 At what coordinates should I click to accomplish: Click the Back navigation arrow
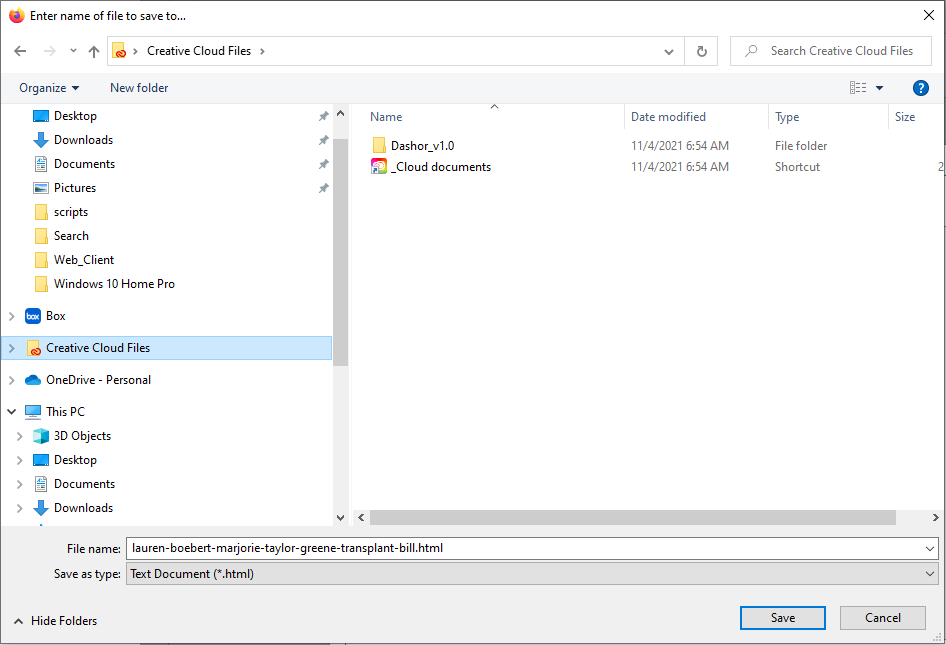[x=21, y=51]
